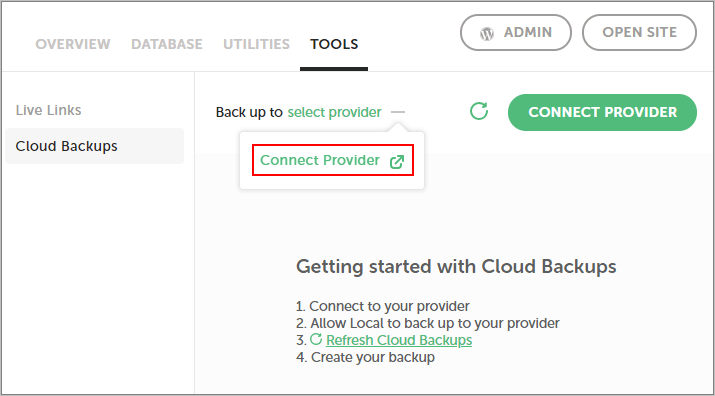Image resolution: width=715 pixels, height=396 pixels.
Task: Click the WordPress logo inside the Admin button
Action: tap(487, 33)
